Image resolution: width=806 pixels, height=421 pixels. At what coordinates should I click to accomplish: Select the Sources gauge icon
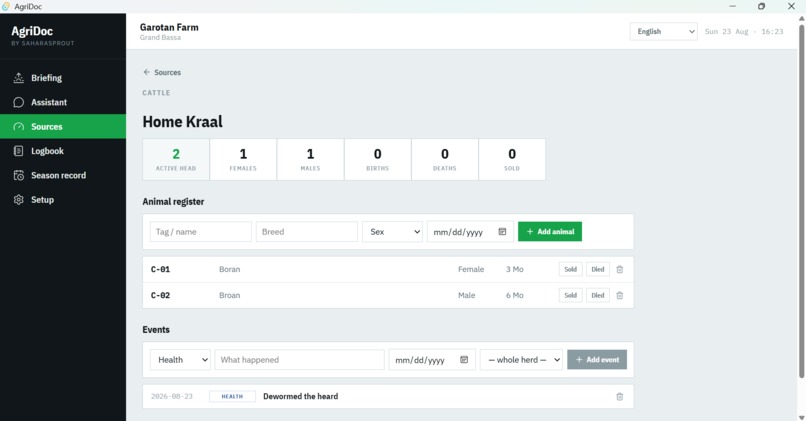[19, 126]
